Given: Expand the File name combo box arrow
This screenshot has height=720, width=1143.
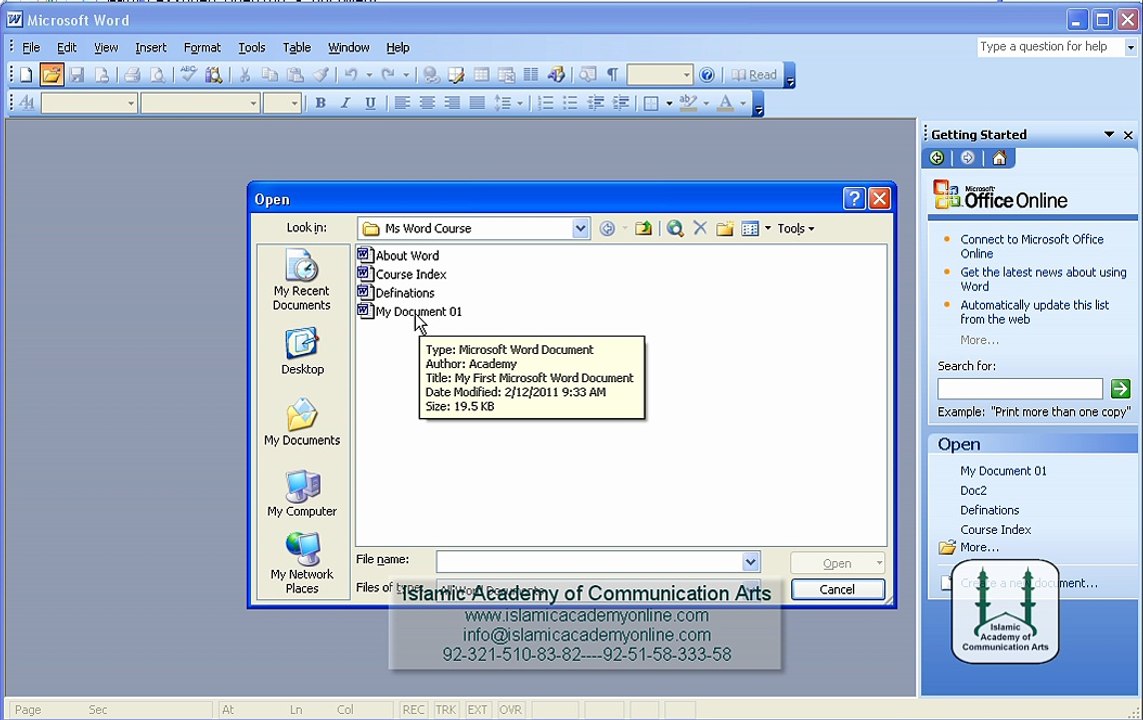Looking at the screenshot, I should pyautogui.click(x=750, y=562).
